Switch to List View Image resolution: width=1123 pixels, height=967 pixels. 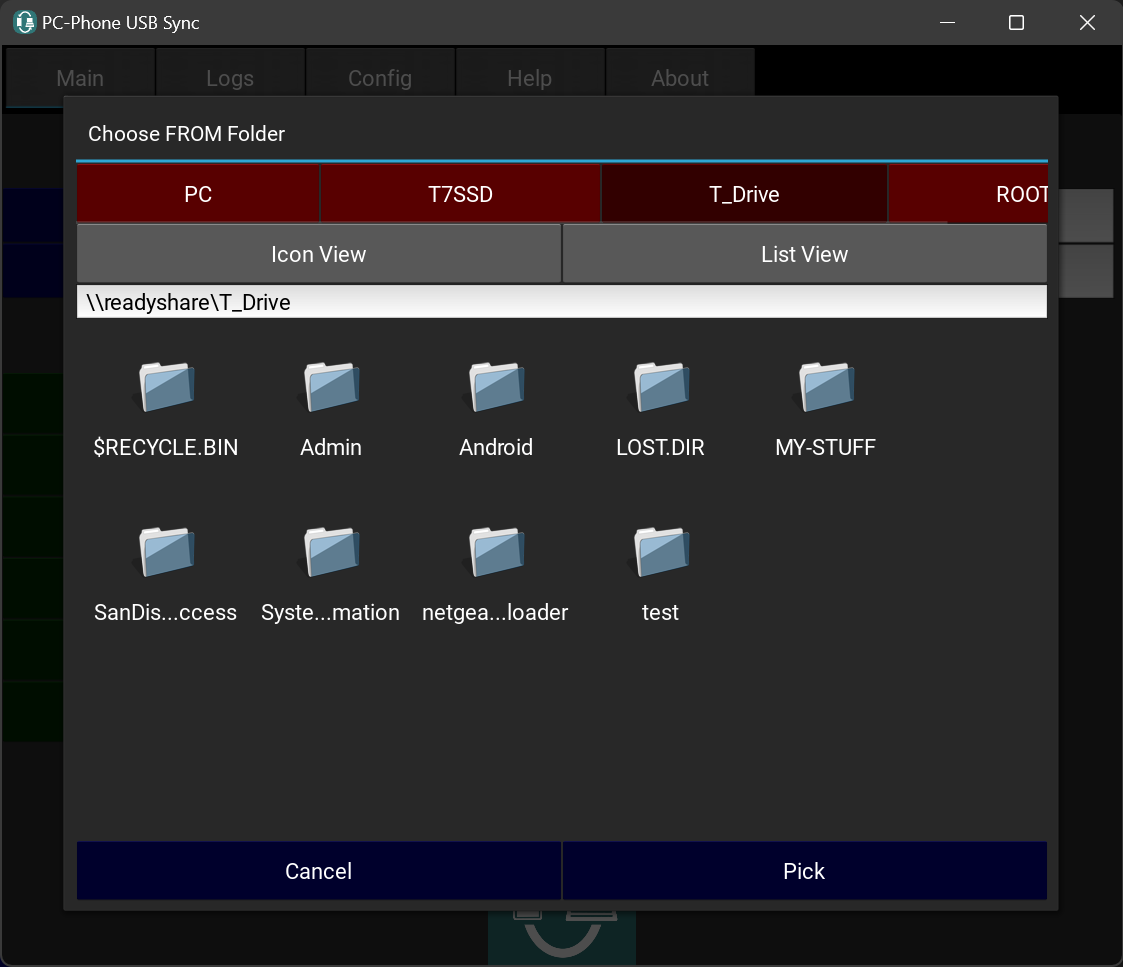(x=804, y=254)
